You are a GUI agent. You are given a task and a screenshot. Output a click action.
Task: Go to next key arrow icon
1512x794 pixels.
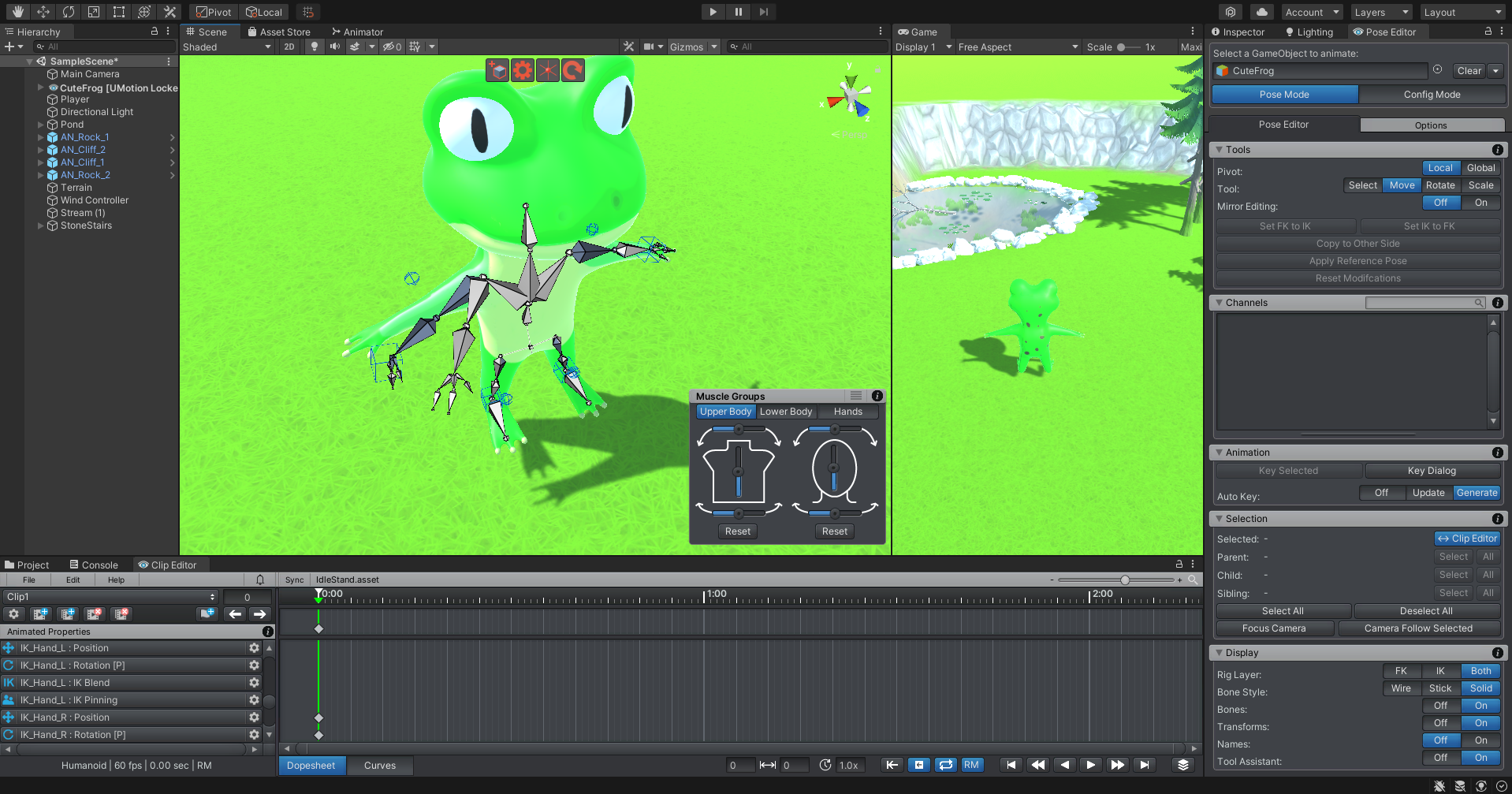[260, 613]
